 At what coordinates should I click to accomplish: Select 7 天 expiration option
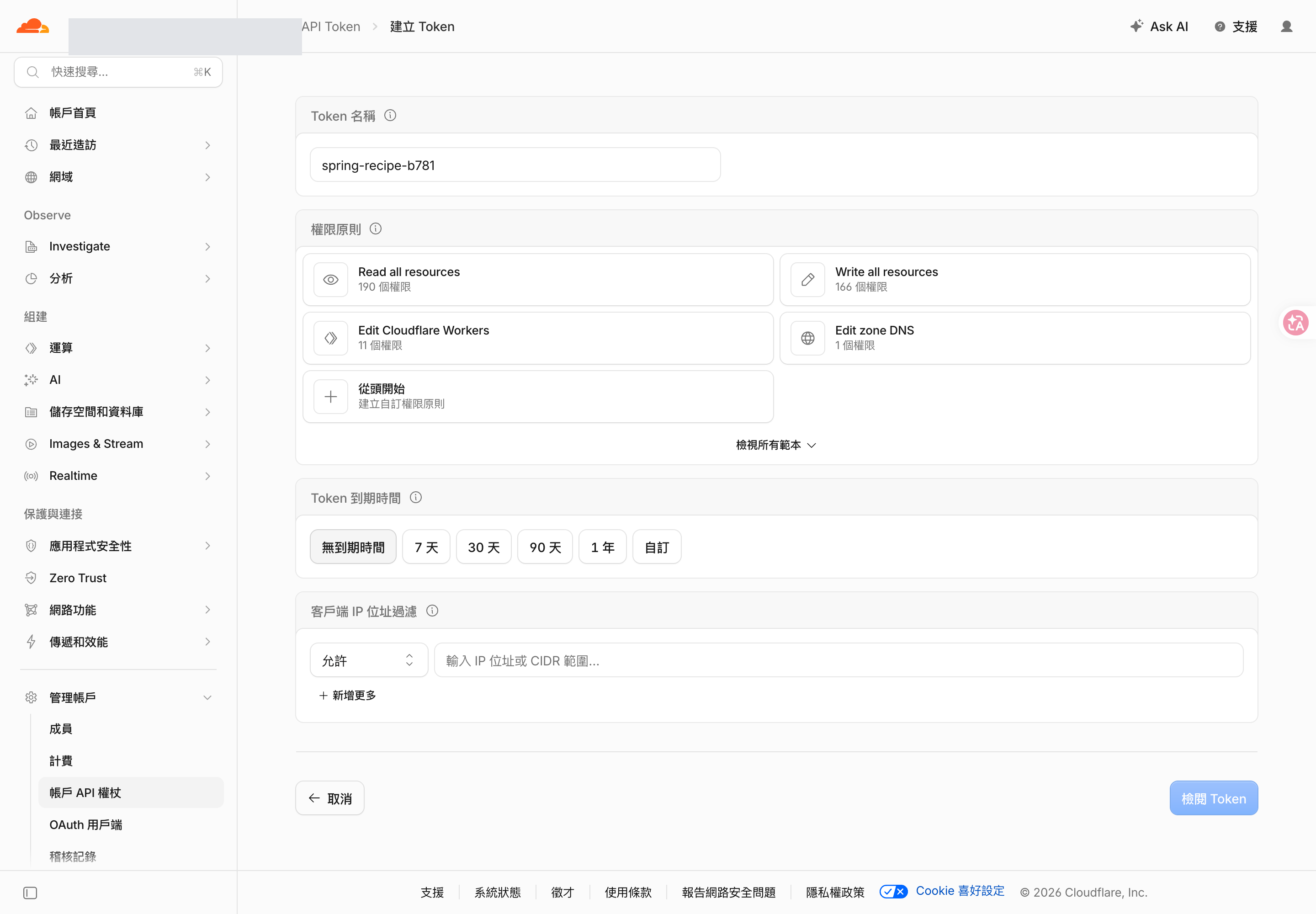[x=426, y=547]
